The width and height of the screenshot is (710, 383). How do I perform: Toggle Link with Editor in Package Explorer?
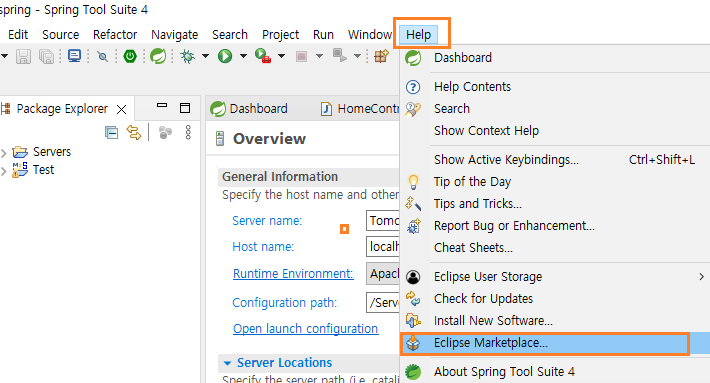[134, 132]
